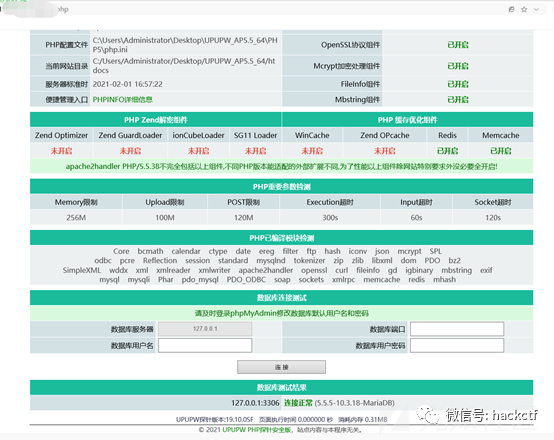This screenshot has height=440, width=554.
Task: Click the 数据库测试结果 section header
Action: (282, 387)
